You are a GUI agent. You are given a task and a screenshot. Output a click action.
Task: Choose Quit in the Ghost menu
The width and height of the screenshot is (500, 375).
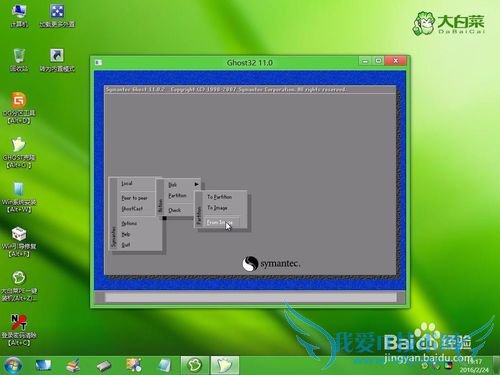(x=126, y=245)
